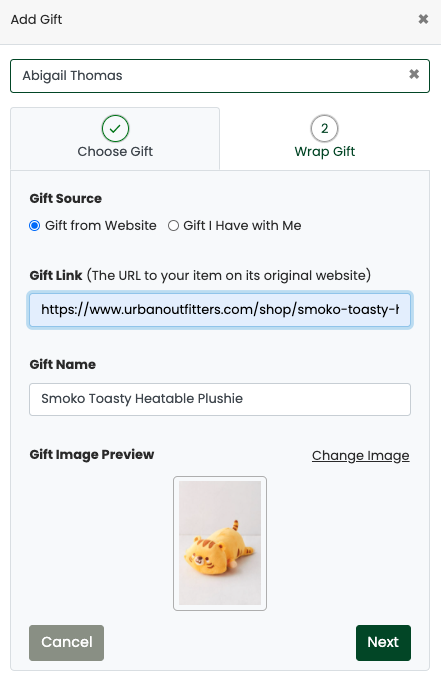
Task: Click the Gift Name field label
Action: 63,364
